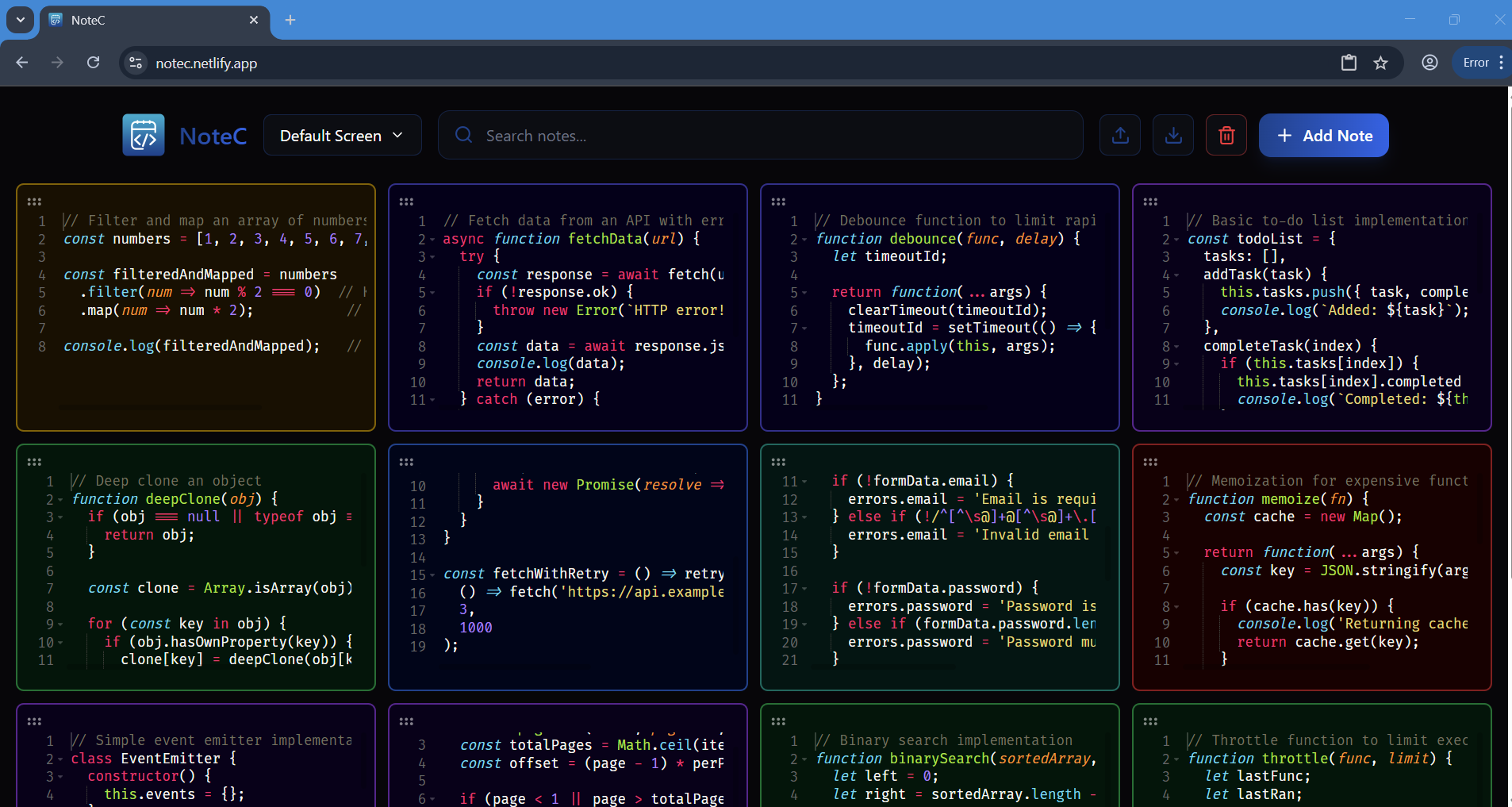Grab the drag handle on the formData email note
The width and height of the screenshot is (1512, 807).
pyautogui.click(x=778, y=462)
